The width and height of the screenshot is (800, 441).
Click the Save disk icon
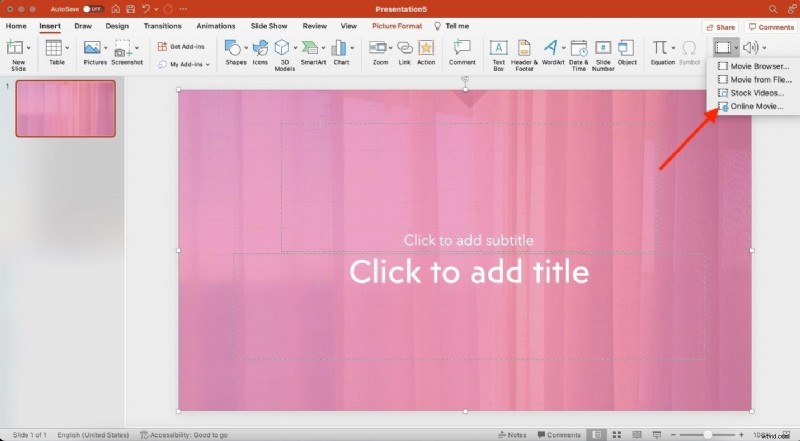131,9
